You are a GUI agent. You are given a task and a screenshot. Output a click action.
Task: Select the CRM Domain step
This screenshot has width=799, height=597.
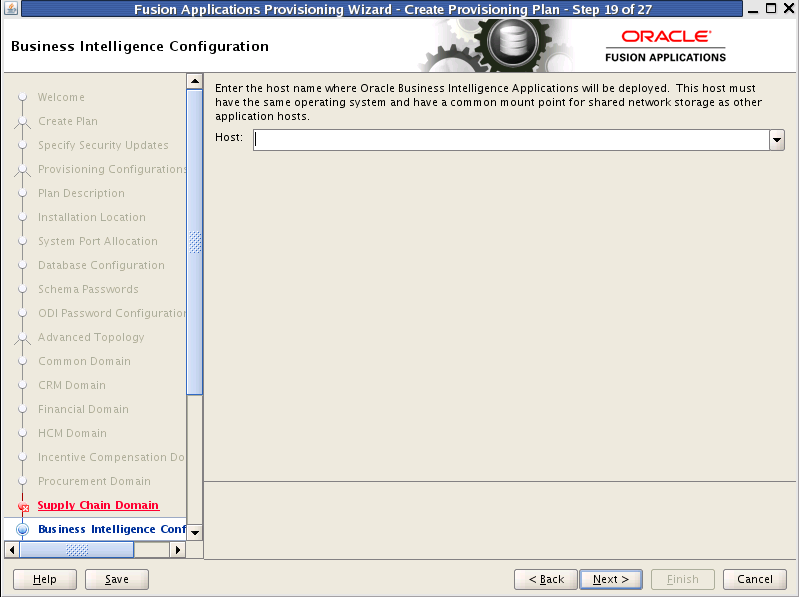(x=72, y=385)
